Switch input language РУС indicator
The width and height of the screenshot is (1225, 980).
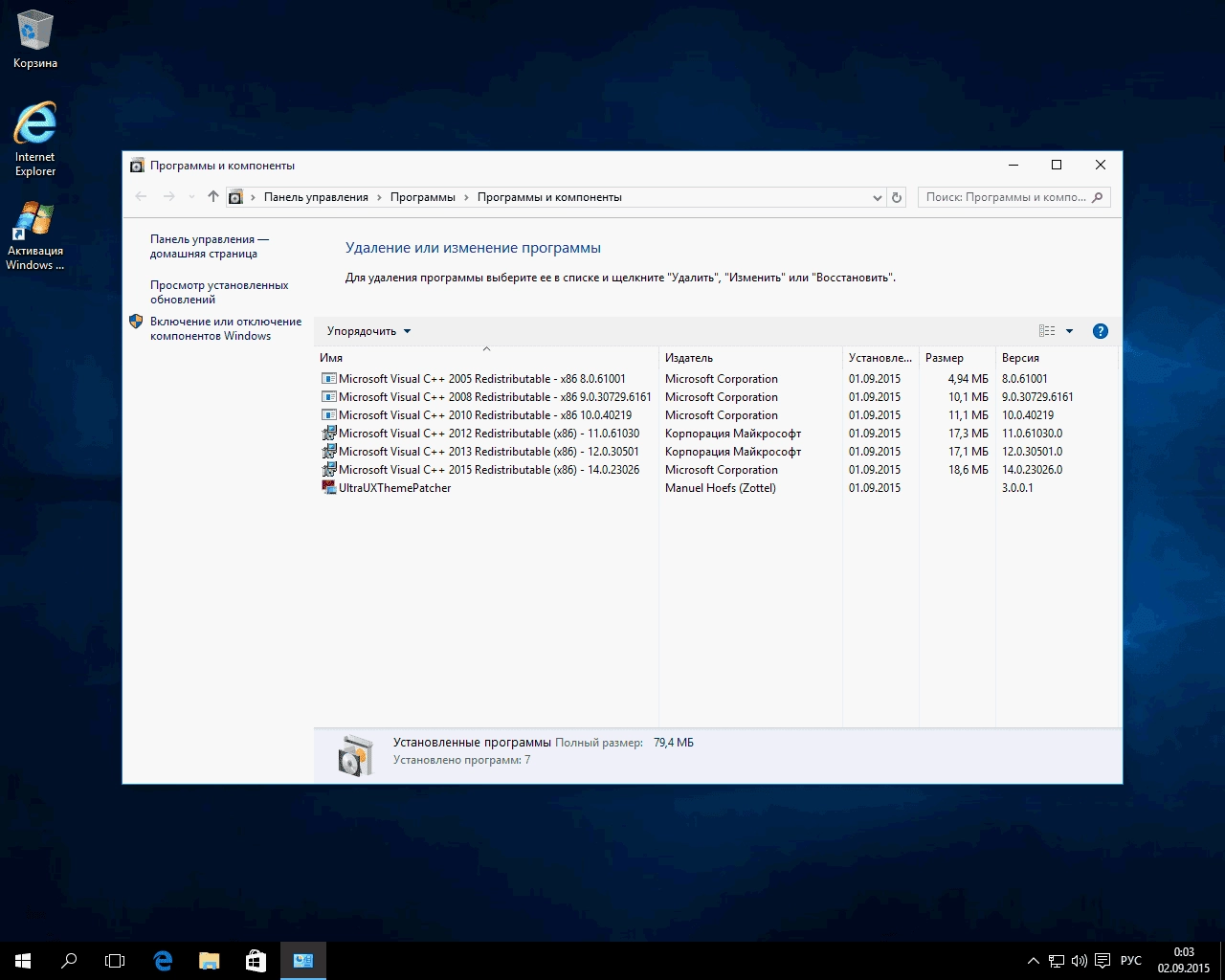[1131, 961]
